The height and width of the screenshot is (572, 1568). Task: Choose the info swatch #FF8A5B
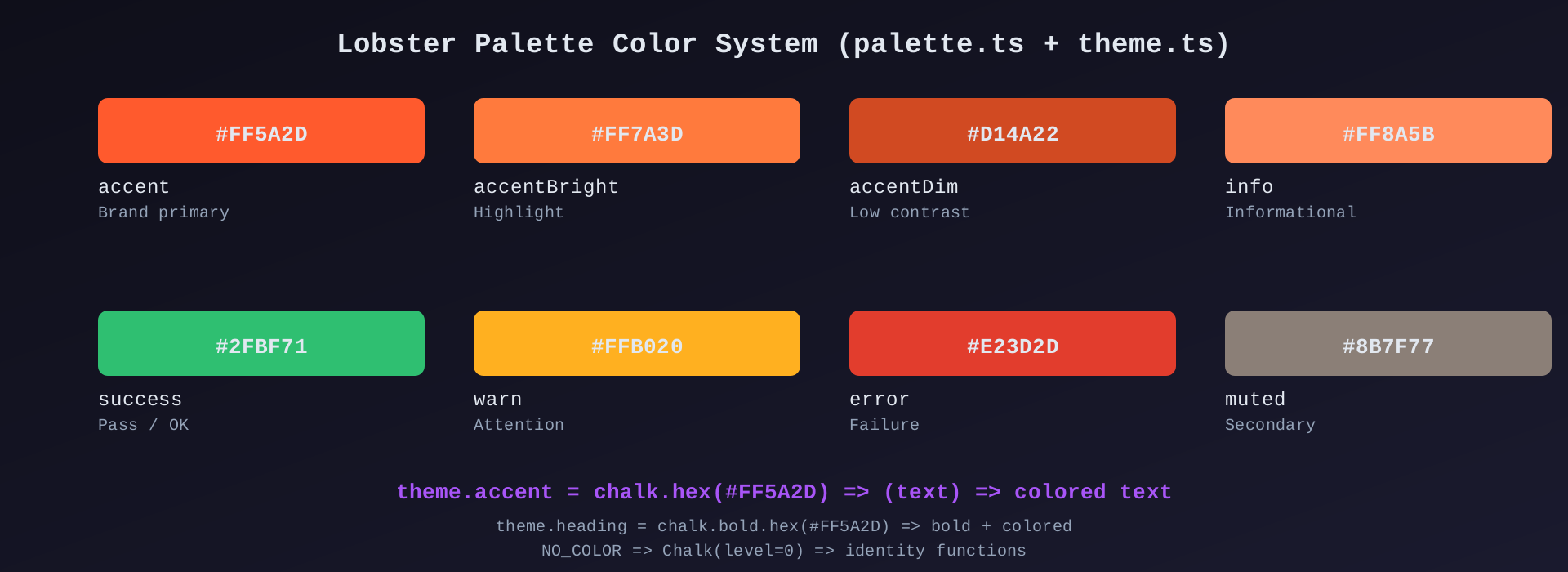point(1388,131)
